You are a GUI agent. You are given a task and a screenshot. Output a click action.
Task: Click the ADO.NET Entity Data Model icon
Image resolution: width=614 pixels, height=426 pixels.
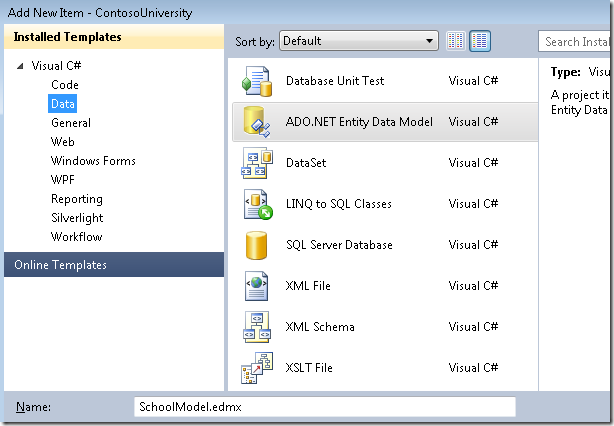(x=257, y=122)
